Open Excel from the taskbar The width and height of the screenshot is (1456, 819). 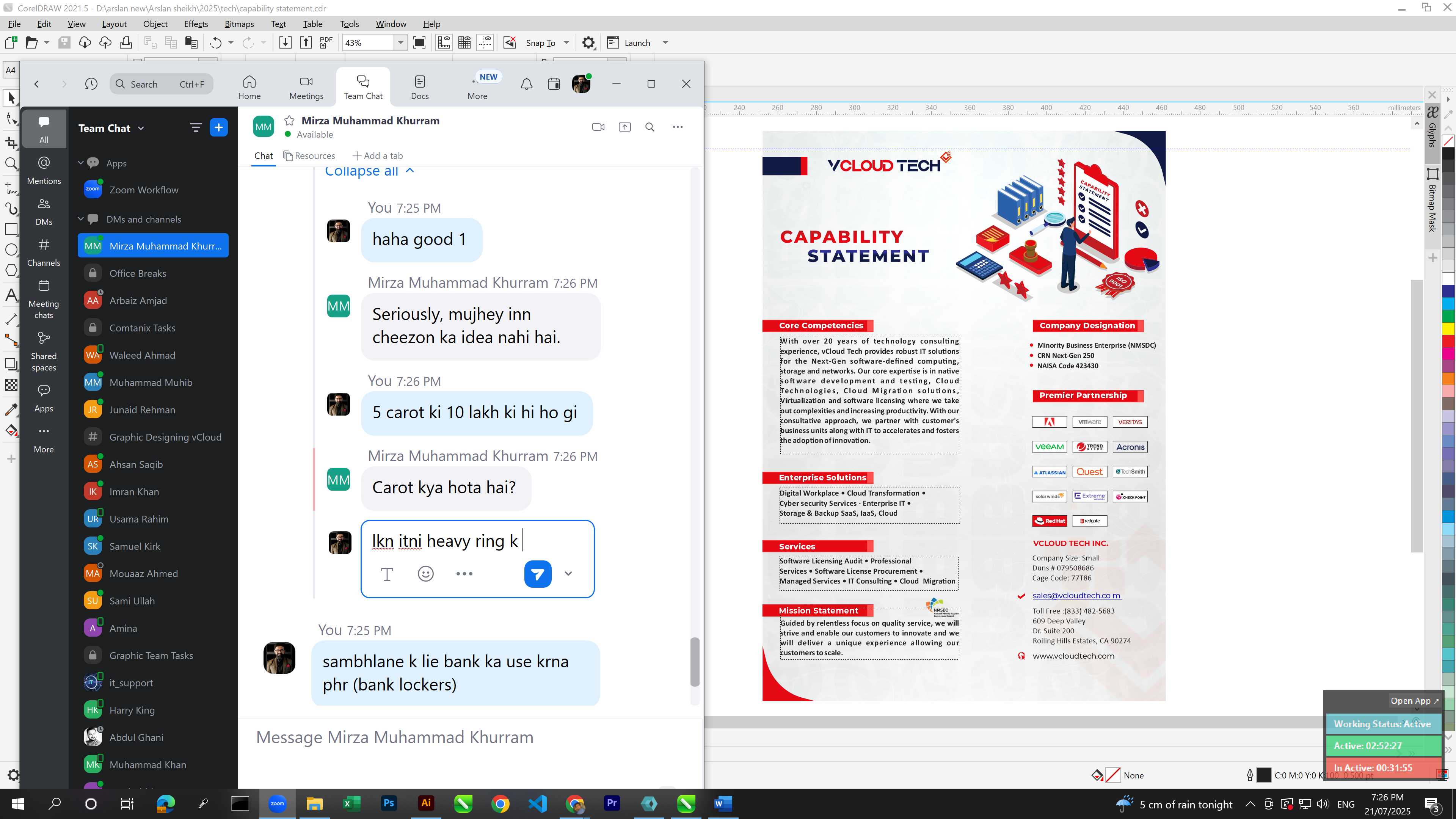(351, 804)
